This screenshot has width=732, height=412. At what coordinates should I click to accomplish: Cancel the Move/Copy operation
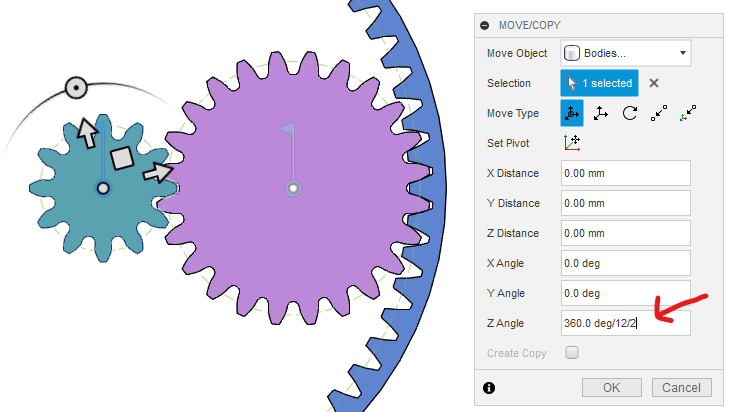681,387
